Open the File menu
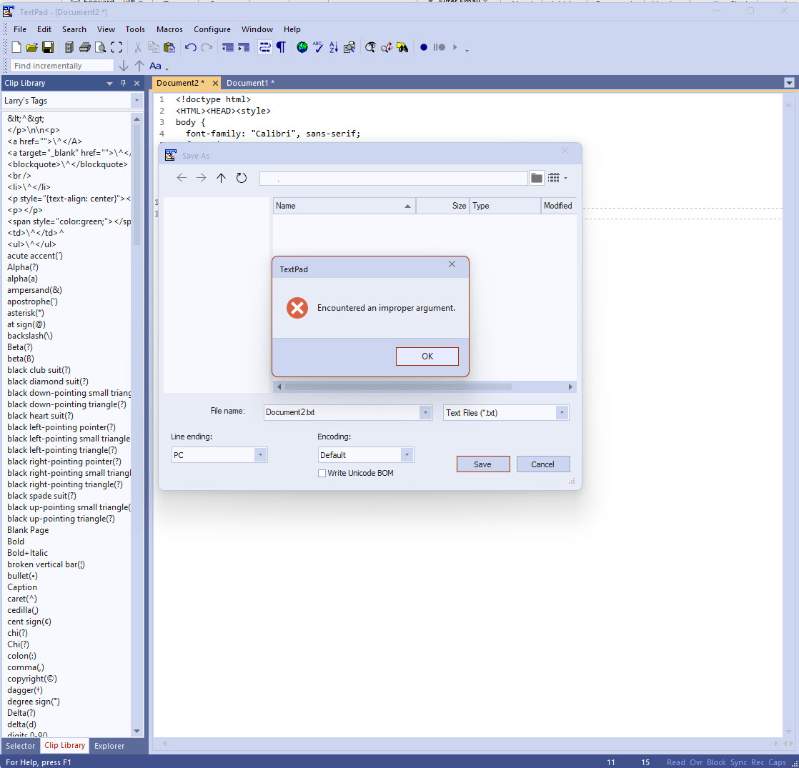This screenshot has width=799, height=768. [20, 29]
